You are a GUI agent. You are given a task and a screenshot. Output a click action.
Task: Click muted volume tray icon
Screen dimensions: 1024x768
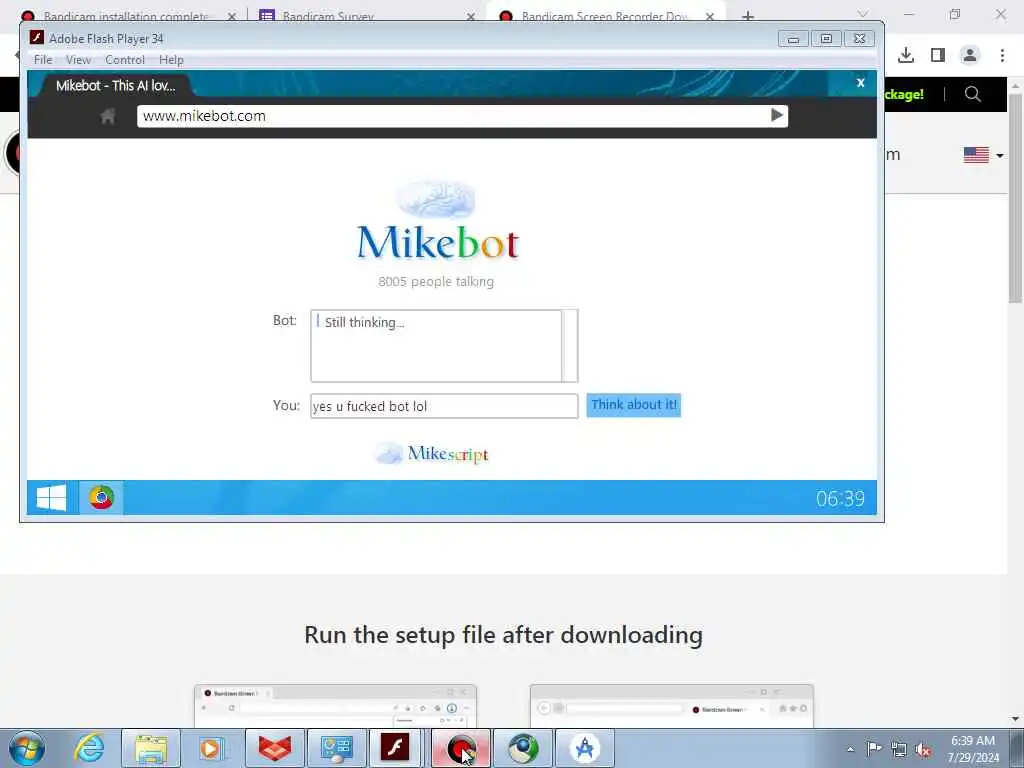(923, 749)
